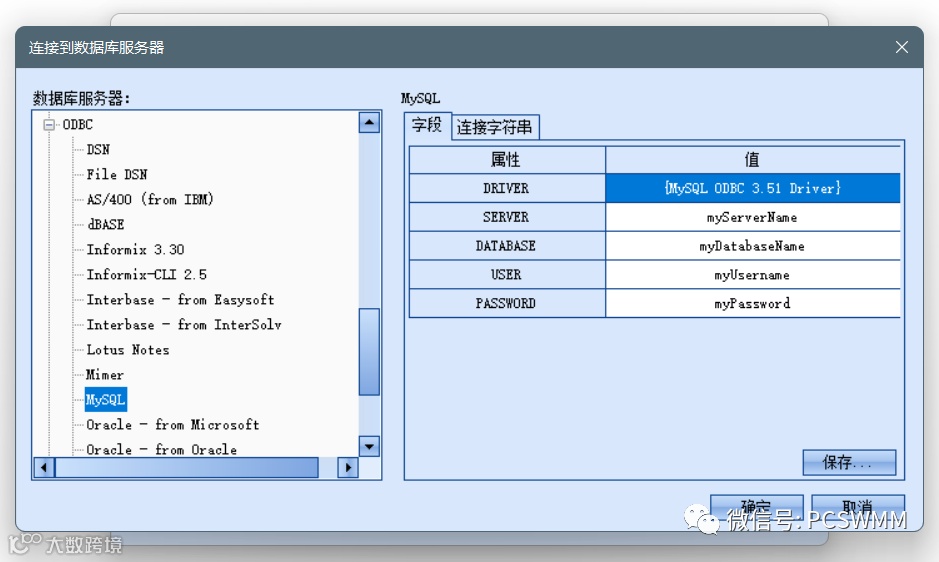Screen dimensions: 939x562
Task: Select the MySQL tree item
Action: click(105, 400)
